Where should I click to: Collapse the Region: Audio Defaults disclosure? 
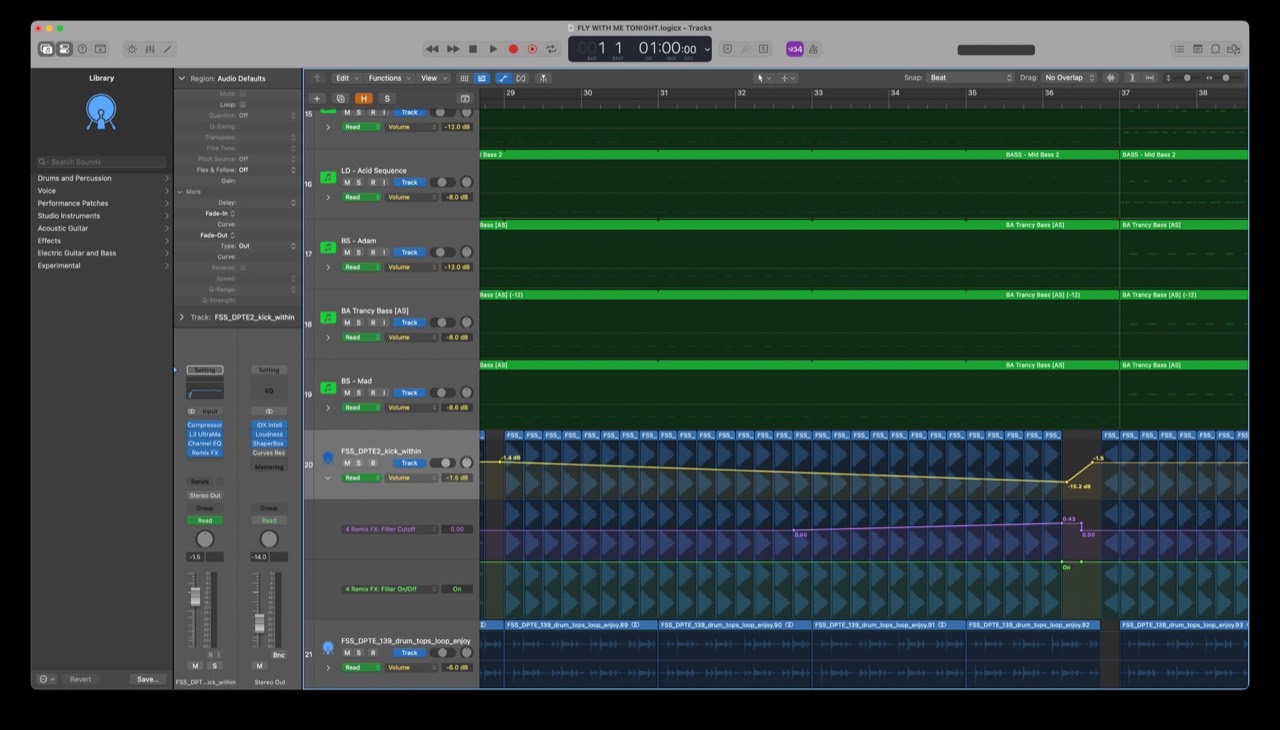(181, 78)
